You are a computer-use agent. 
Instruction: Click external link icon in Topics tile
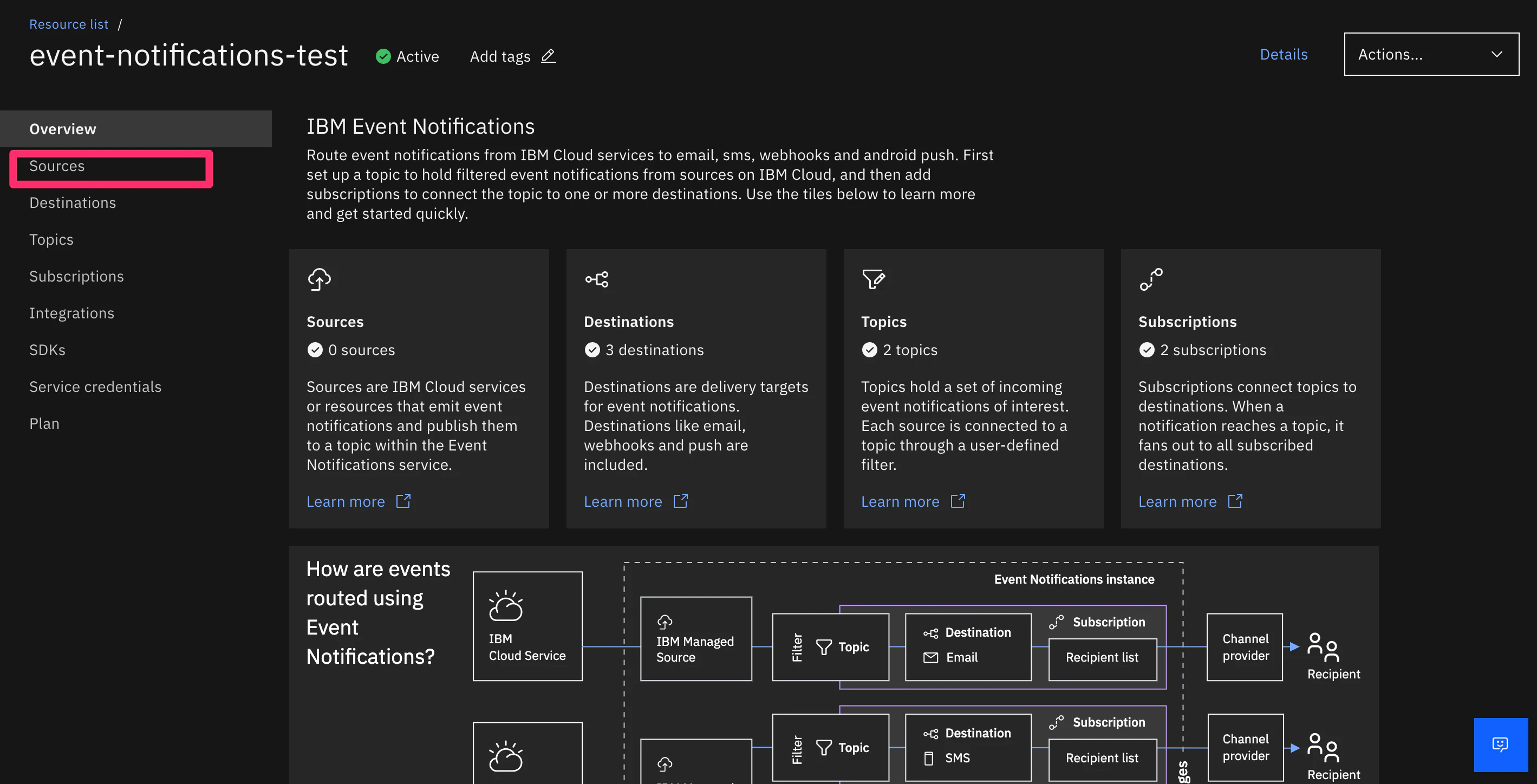pos(958,501)
